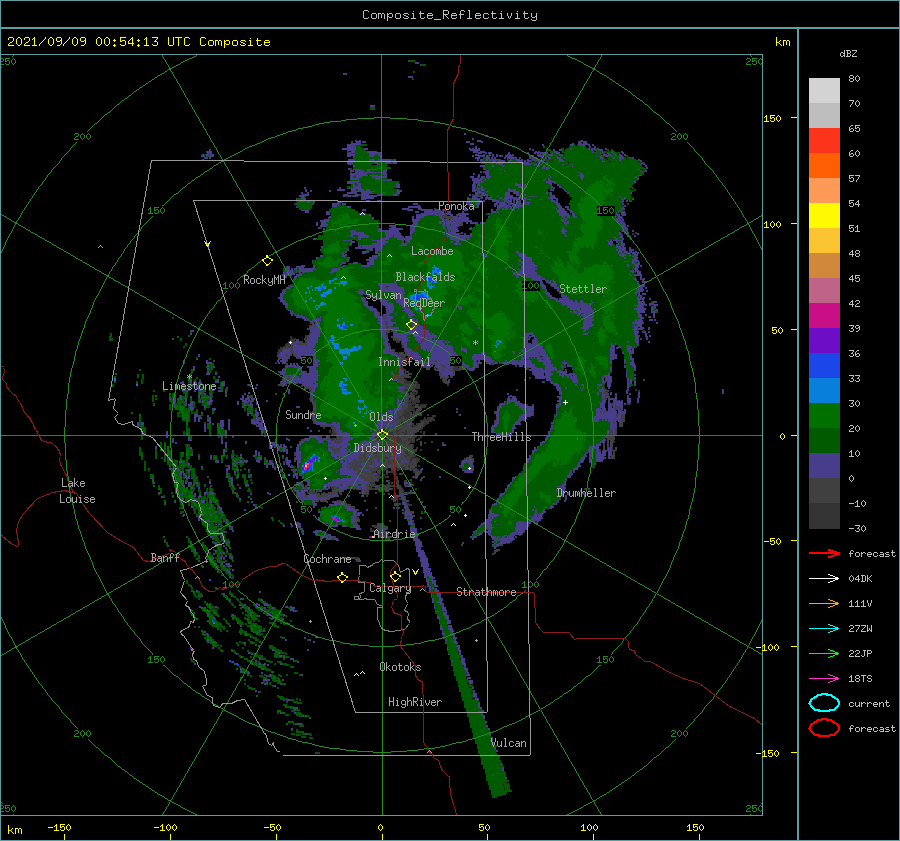Click the Innisfail town label
Image resolution: width=900 pixels, height=841 pixels.
405,362
